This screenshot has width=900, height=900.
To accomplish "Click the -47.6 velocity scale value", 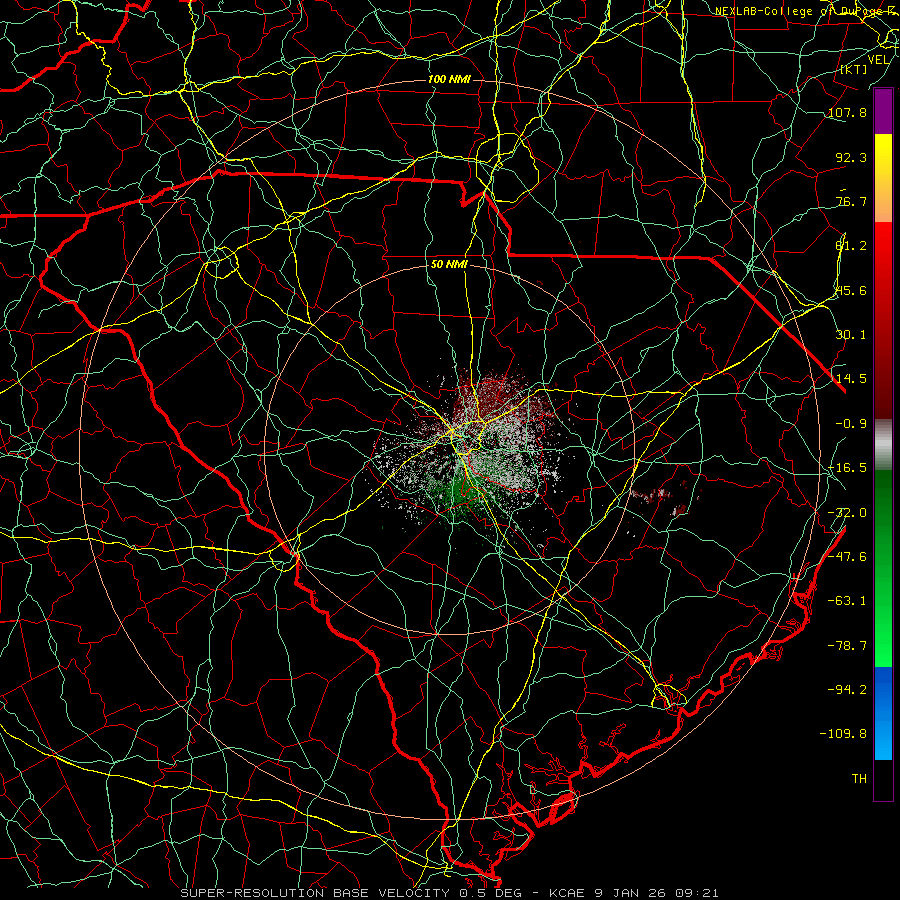I will [847, 557].
